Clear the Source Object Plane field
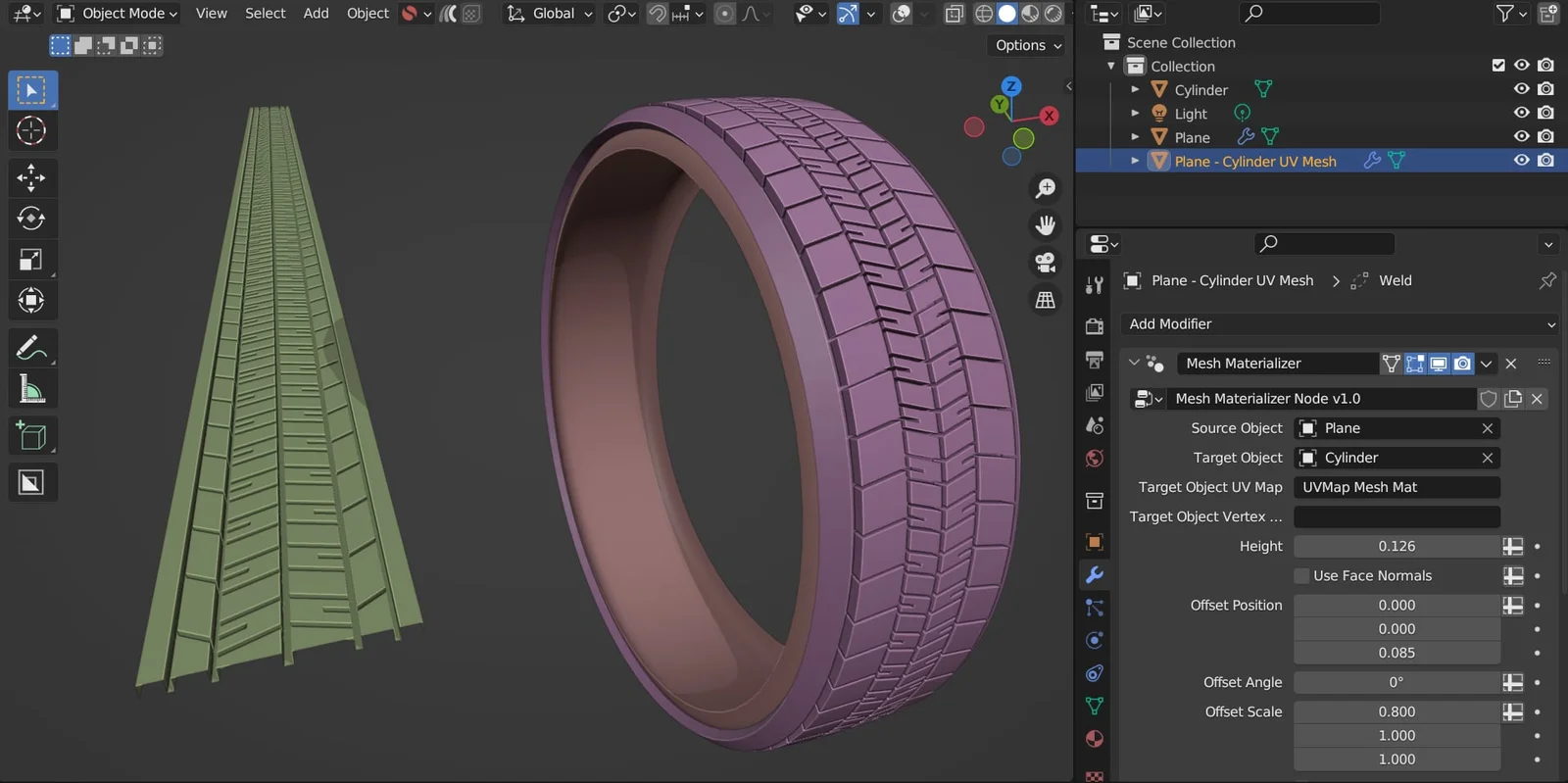The image size is (1568, 783). pyautogui.click(x=1488, y=428)
